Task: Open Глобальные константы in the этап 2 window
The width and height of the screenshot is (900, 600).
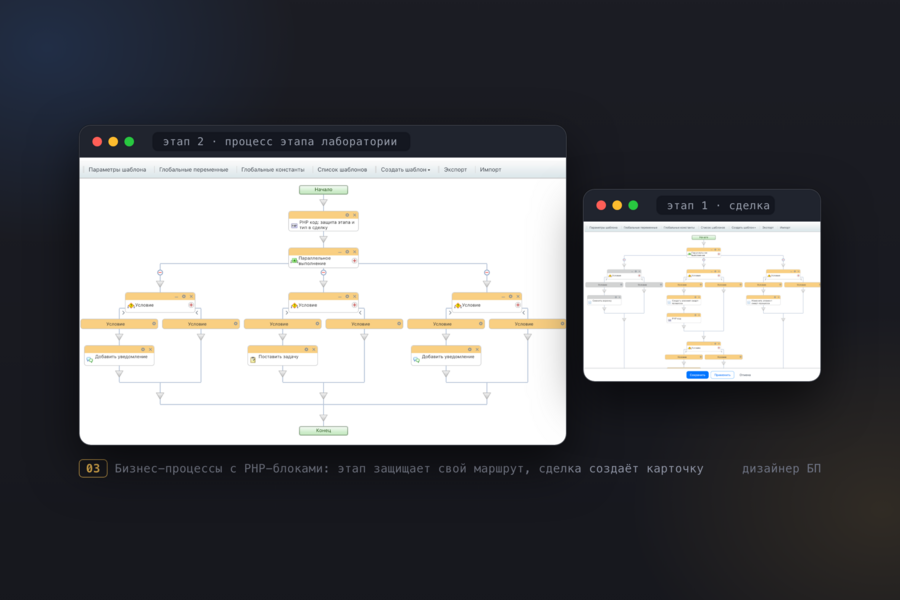Action: pyautogui.click(x=273, y=169)
